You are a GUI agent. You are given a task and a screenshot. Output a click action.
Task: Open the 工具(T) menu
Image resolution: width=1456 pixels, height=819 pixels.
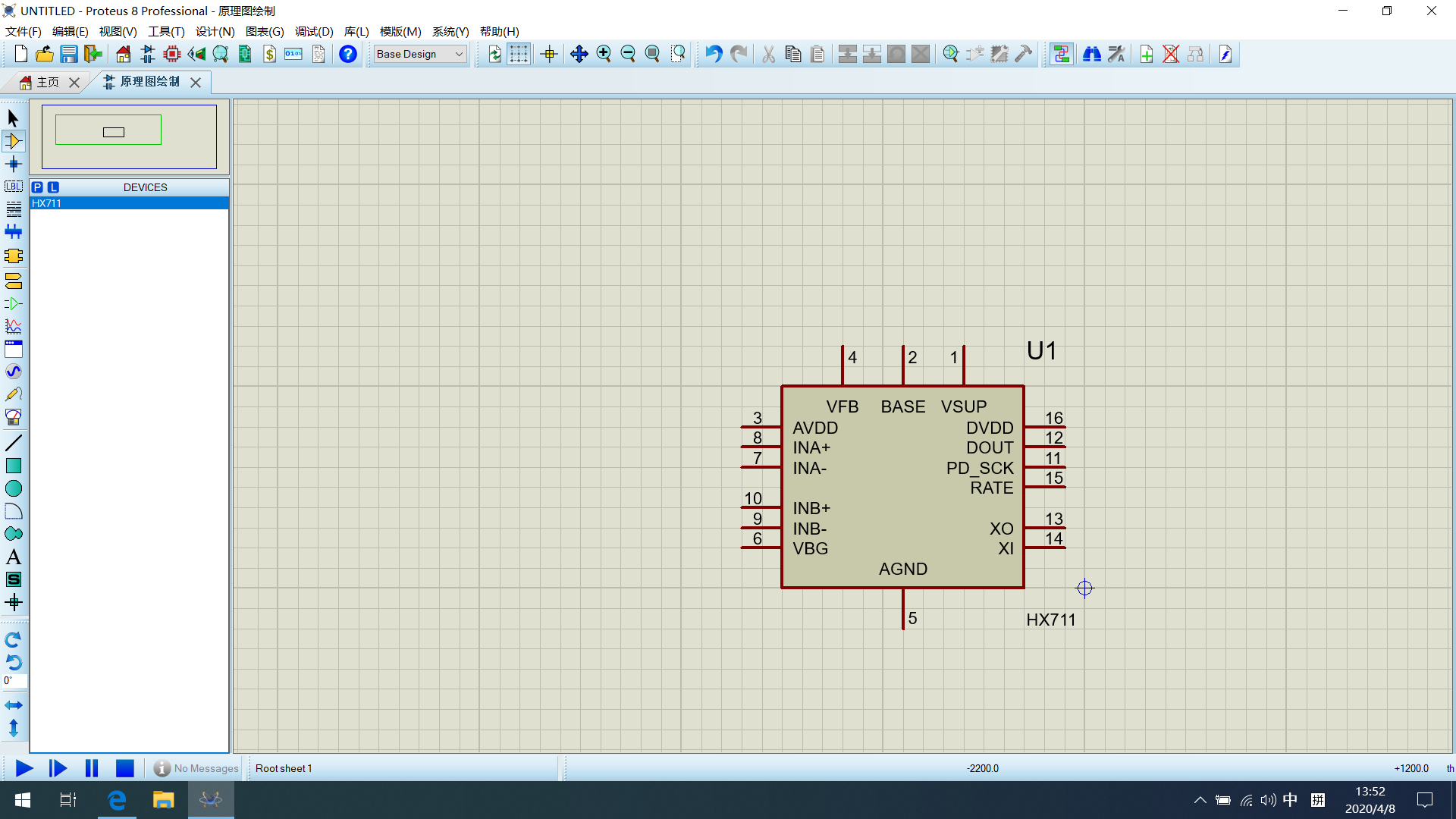point(166,31)
